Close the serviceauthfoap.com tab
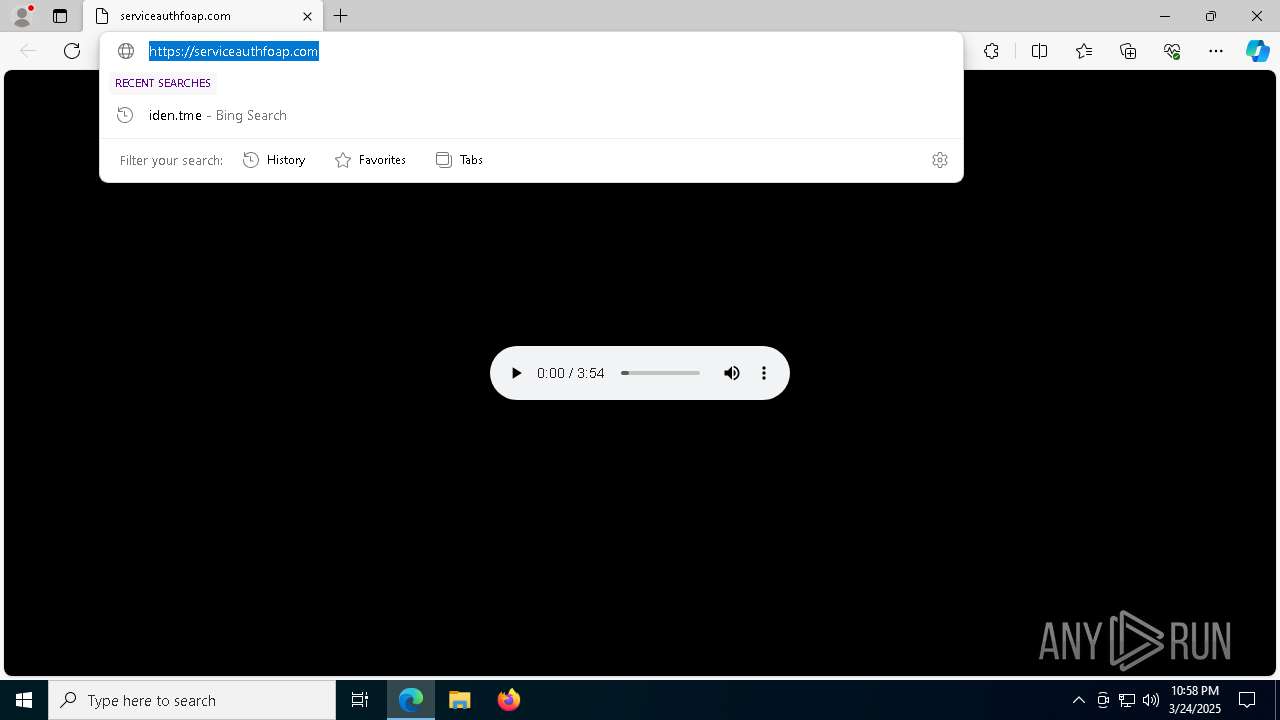The height and width of the screenshot is (720, 1280). (x=307, y=16)
